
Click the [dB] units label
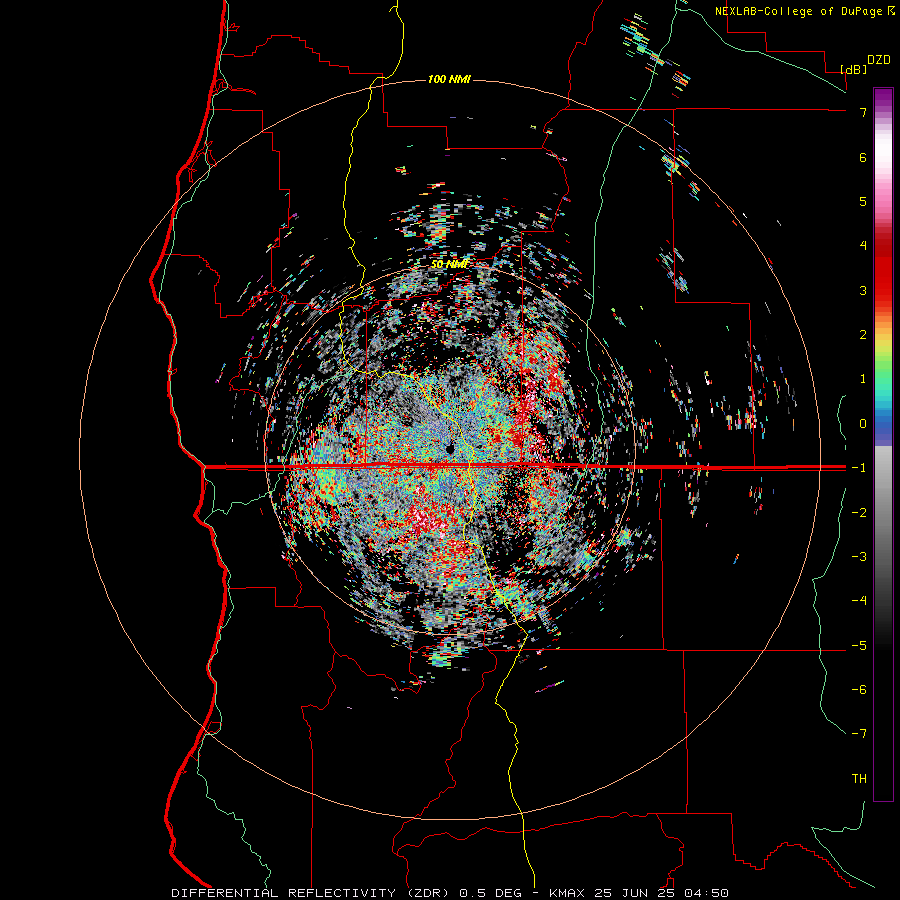(853, 70)
